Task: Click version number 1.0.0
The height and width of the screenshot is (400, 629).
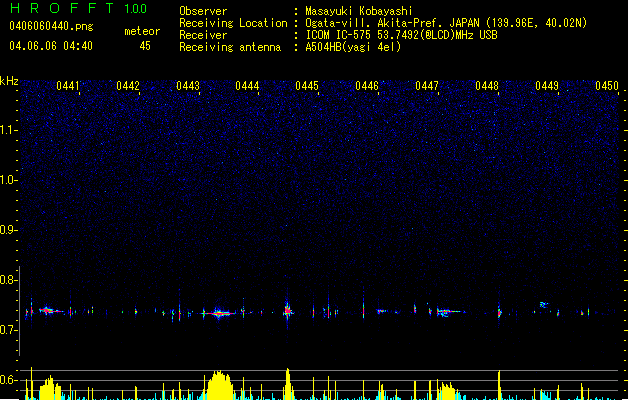Action: click(135, 8)
